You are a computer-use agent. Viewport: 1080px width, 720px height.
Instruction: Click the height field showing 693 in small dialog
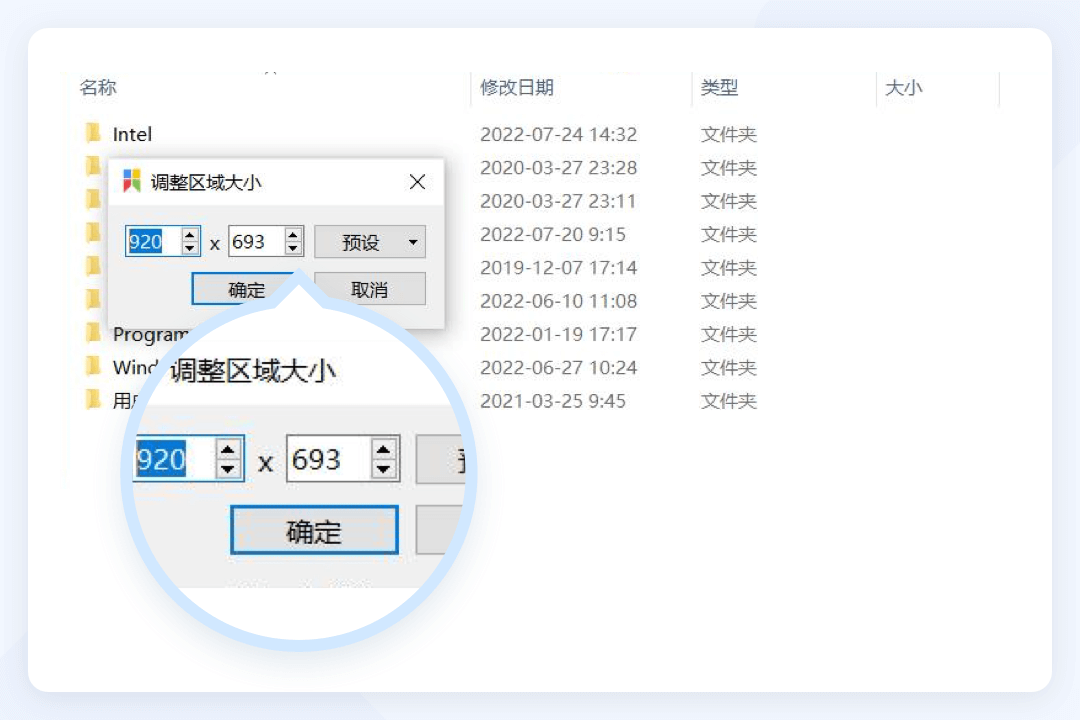click(255, 242)
